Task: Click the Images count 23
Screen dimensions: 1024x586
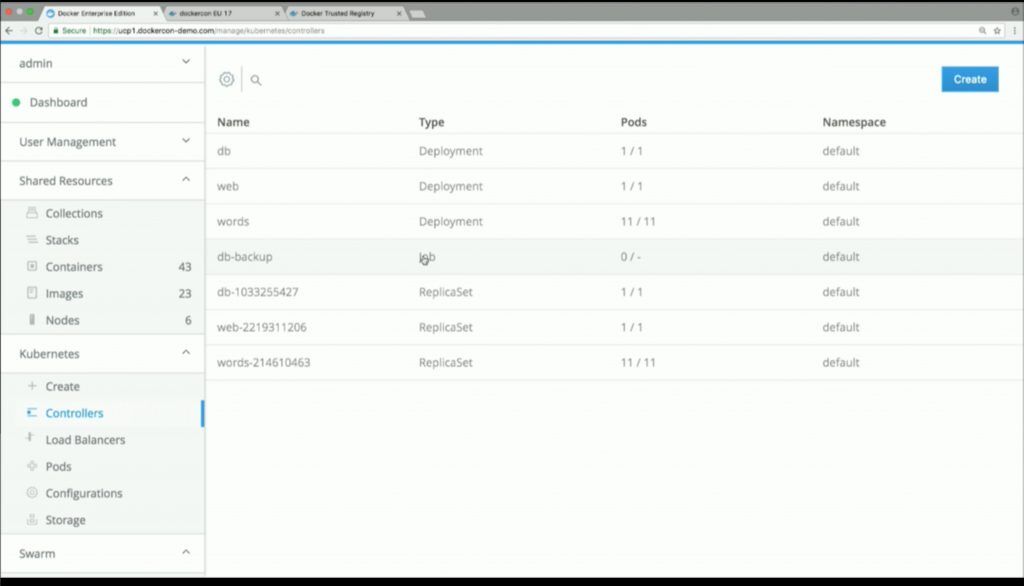Action: point(185,293)
